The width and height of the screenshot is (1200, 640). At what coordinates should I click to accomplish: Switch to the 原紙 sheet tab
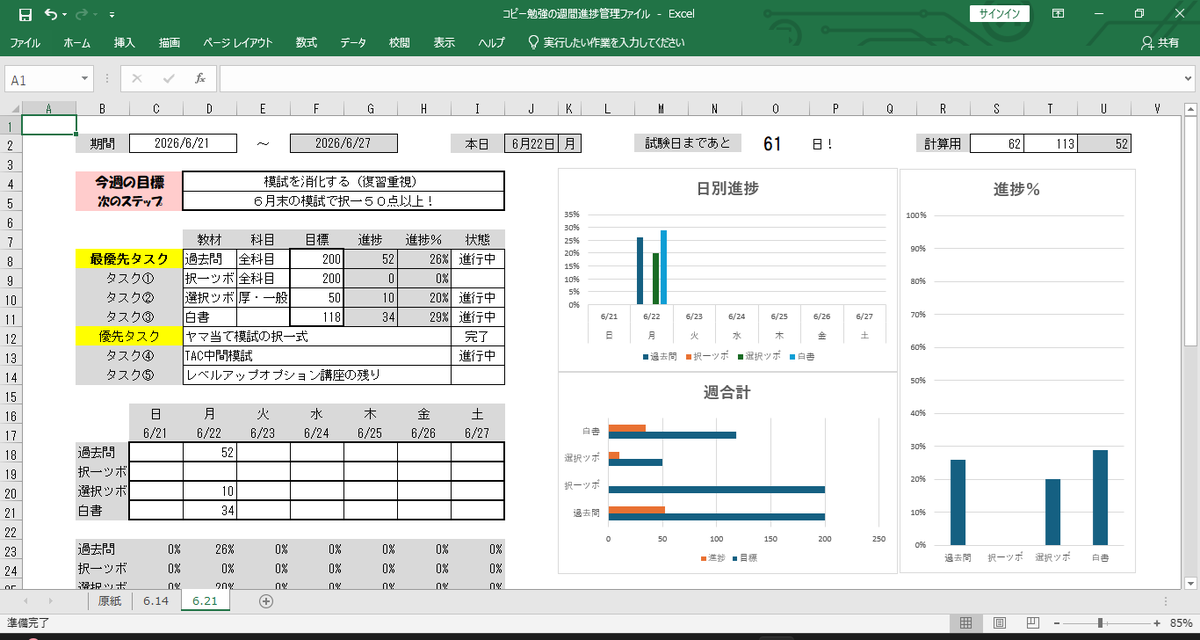click(x=109, y=601)
